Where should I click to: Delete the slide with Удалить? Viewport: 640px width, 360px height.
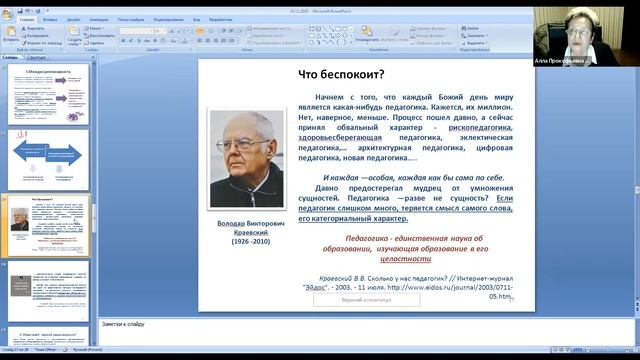click(95, 42)
